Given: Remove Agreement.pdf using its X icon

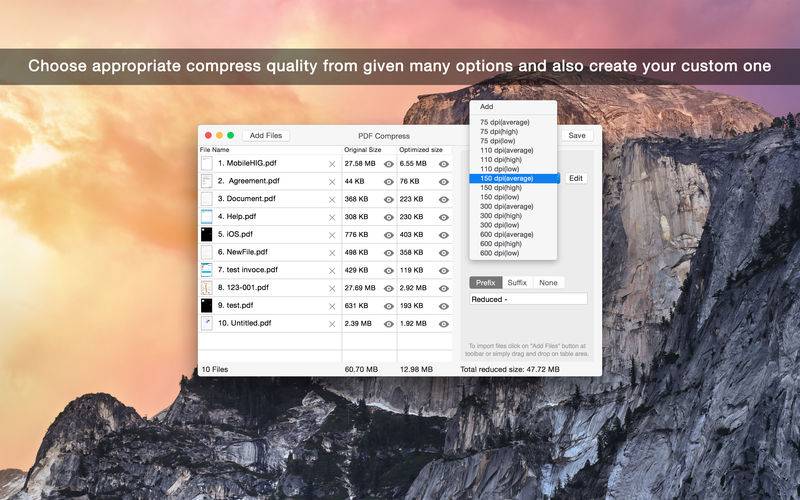Looking at the screenshot, I should 332,182.
